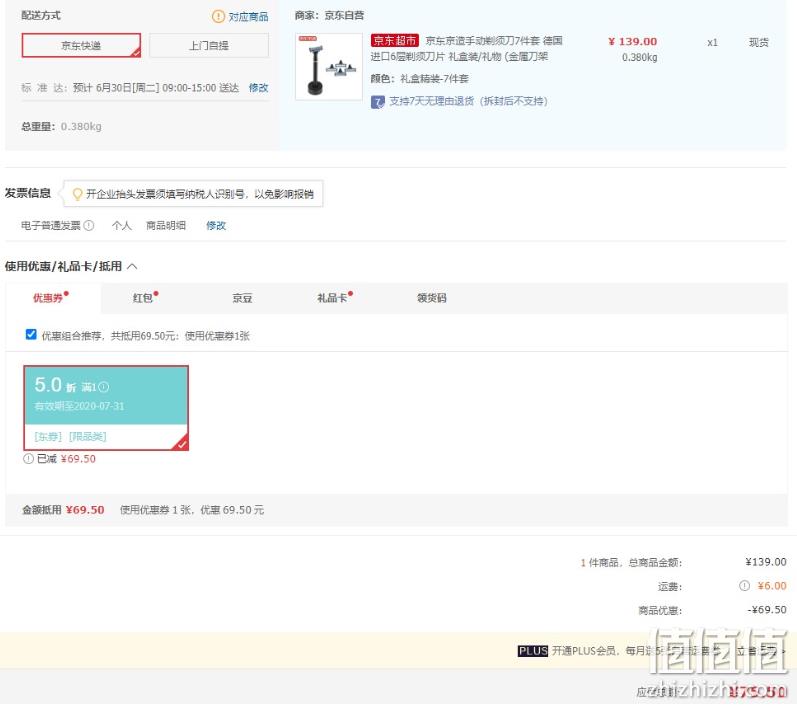Choose 上门自提 pickup option
The image size is (797, 707).
tap(209, 45)
